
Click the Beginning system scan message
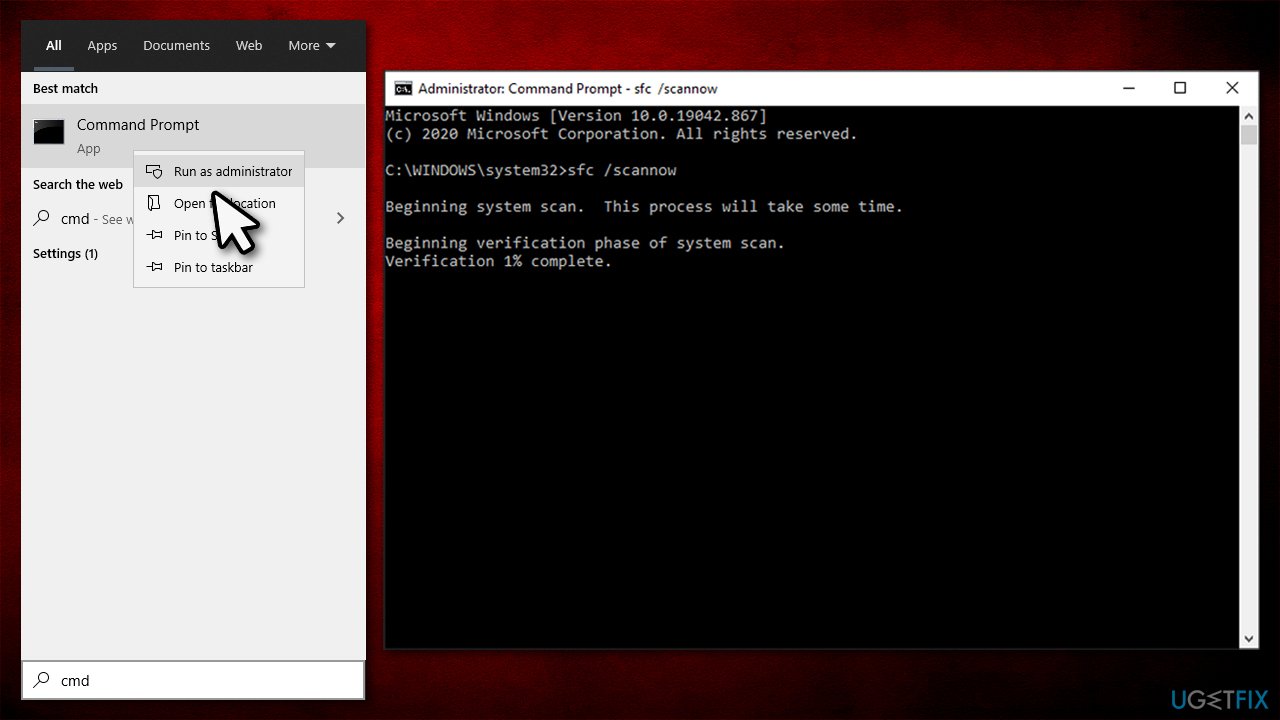[644, 207]
